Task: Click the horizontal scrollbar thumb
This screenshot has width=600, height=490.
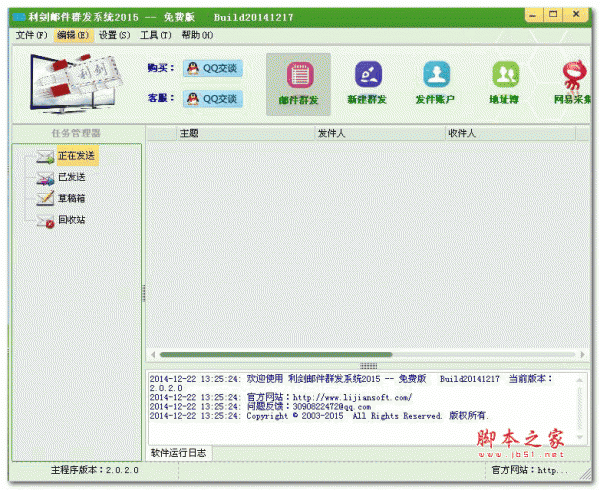Action: (x=276, y=355)
